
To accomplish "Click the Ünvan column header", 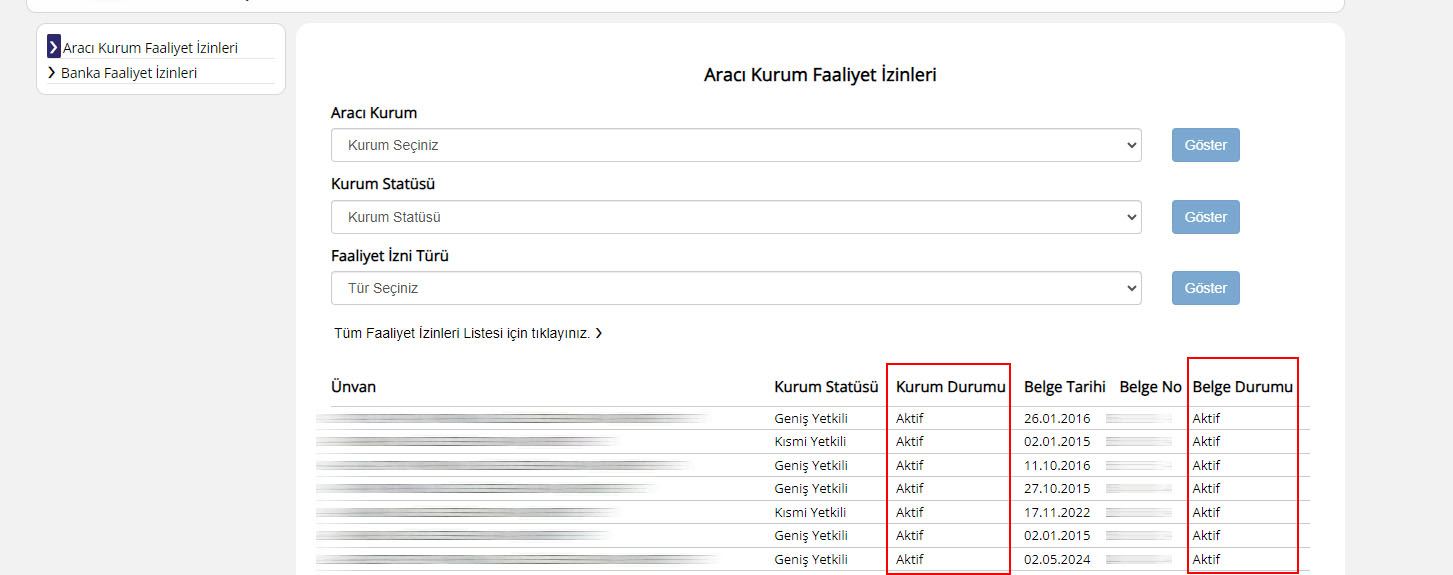I will pos(353,387).
